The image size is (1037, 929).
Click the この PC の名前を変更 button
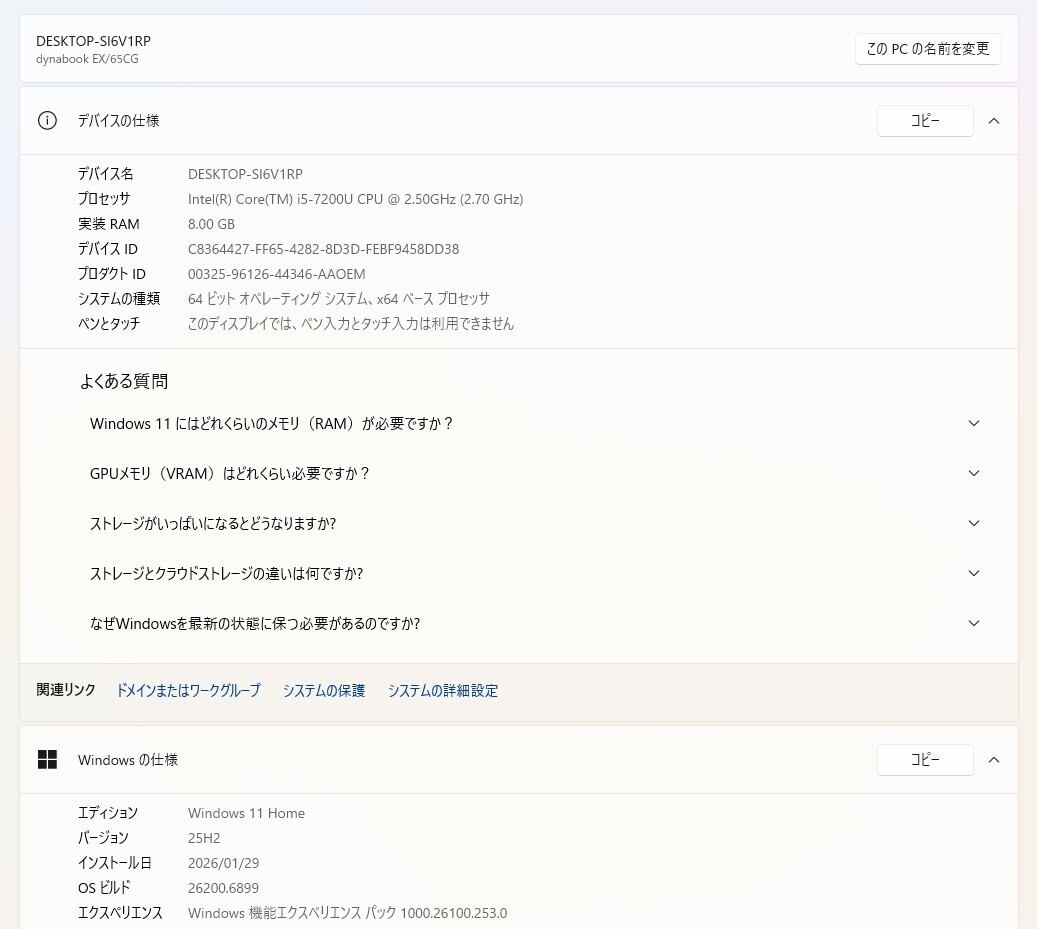pyautogui.click(x=927, y=49)
